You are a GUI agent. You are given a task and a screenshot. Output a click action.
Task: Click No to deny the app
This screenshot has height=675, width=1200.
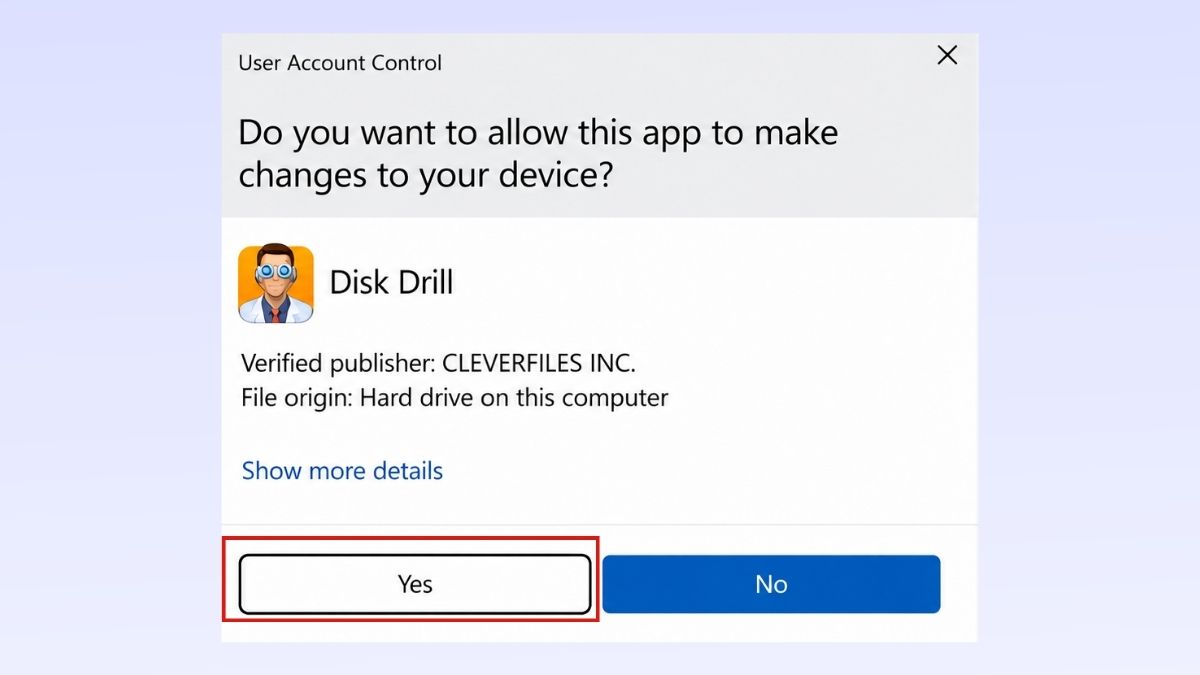(771, 584)
